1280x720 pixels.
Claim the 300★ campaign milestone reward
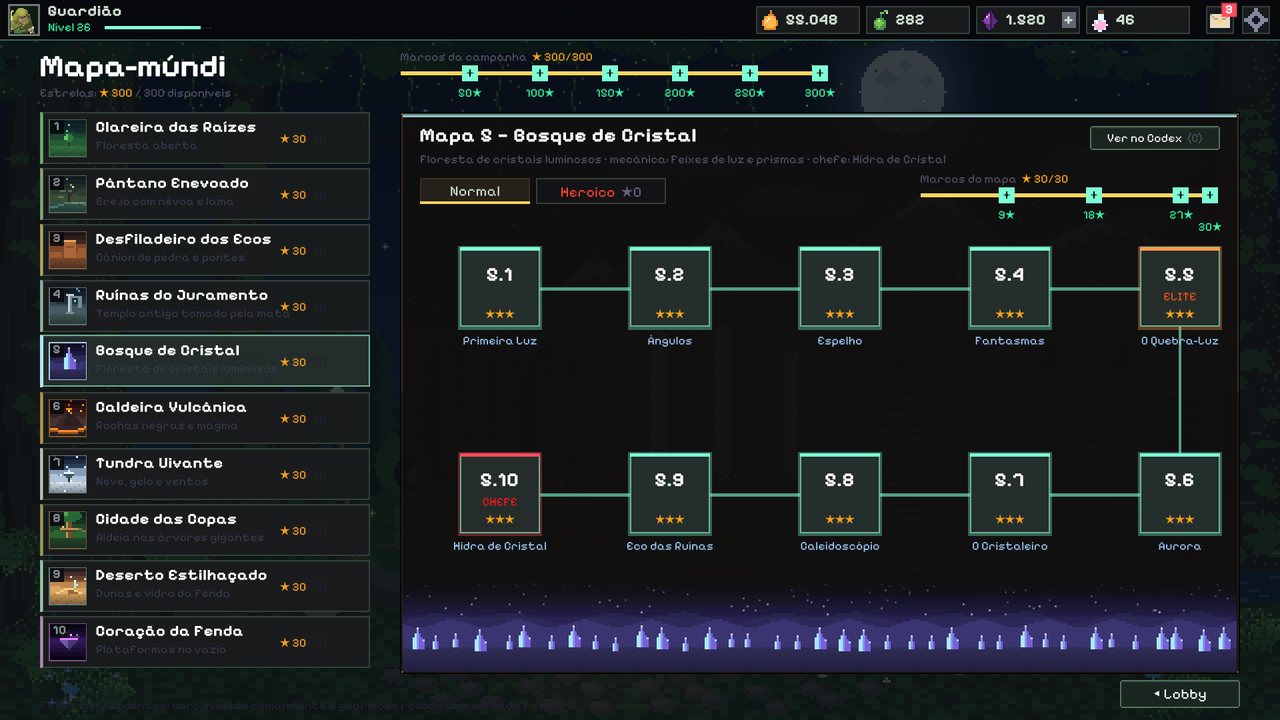tap(820, 73)
